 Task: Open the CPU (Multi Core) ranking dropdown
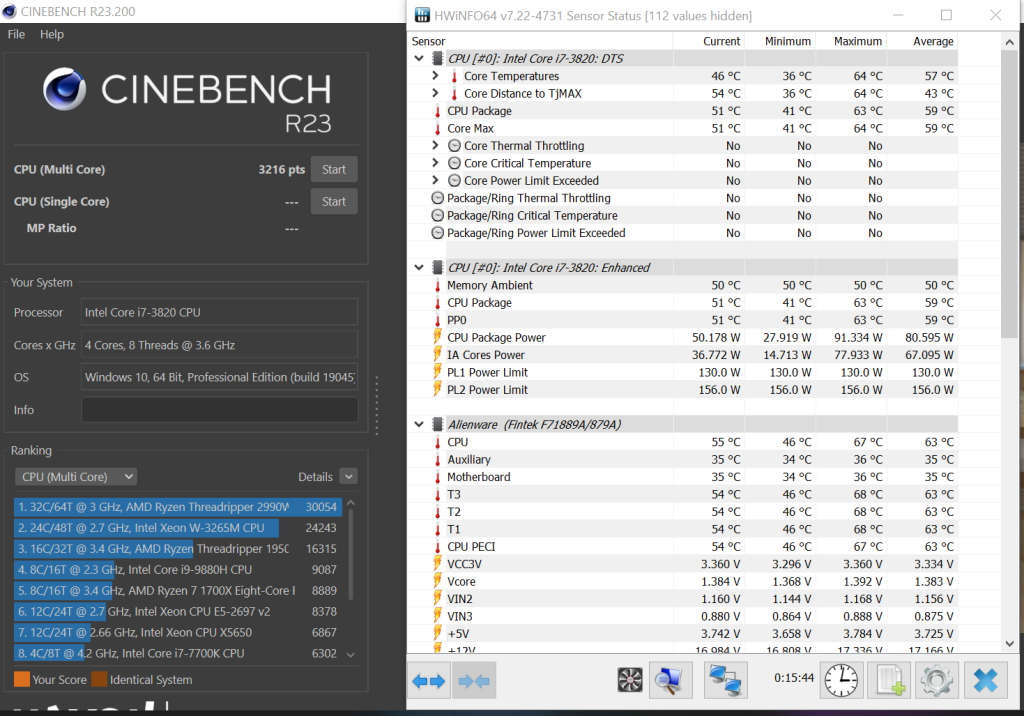click(75, 476)
